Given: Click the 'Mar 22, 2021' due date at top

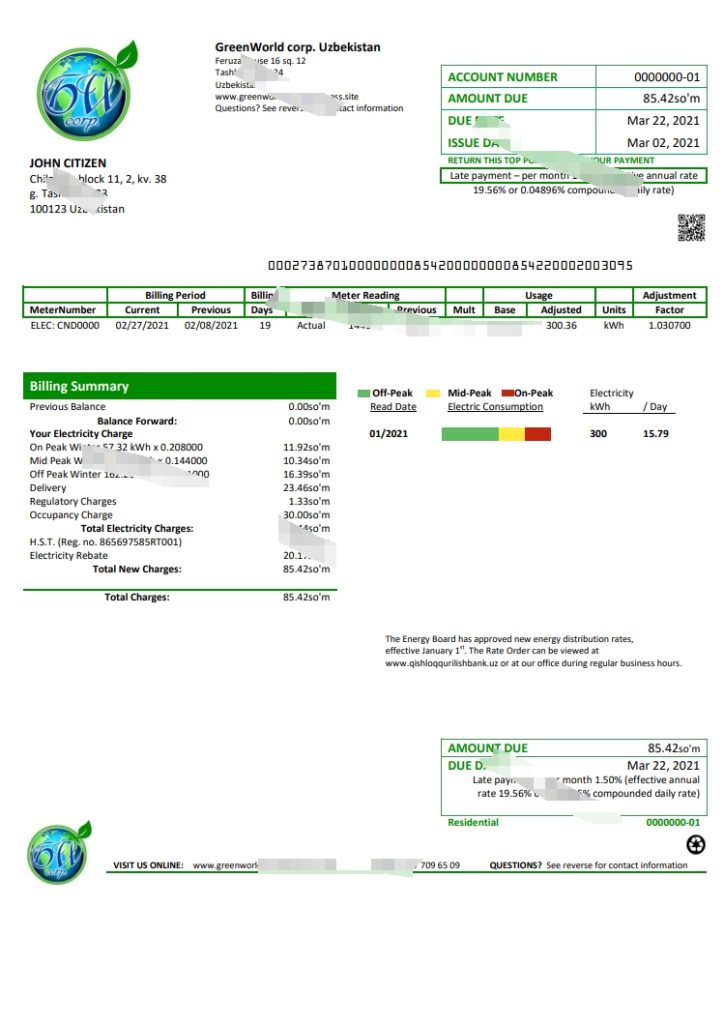Looking at the screenshot, I should coord(663,121).
